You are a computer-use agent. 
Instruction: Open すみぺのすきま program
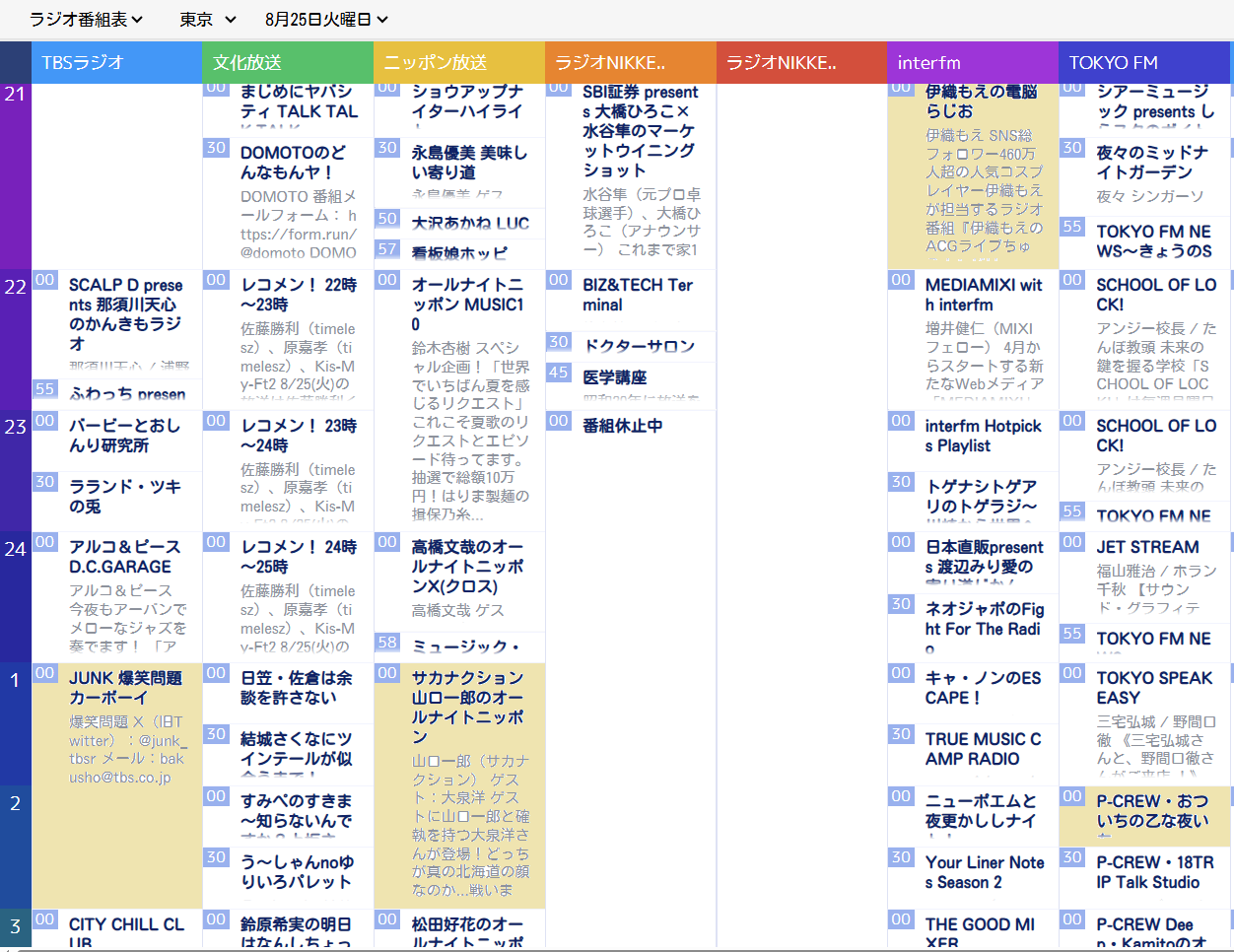(x=288, y=816)
